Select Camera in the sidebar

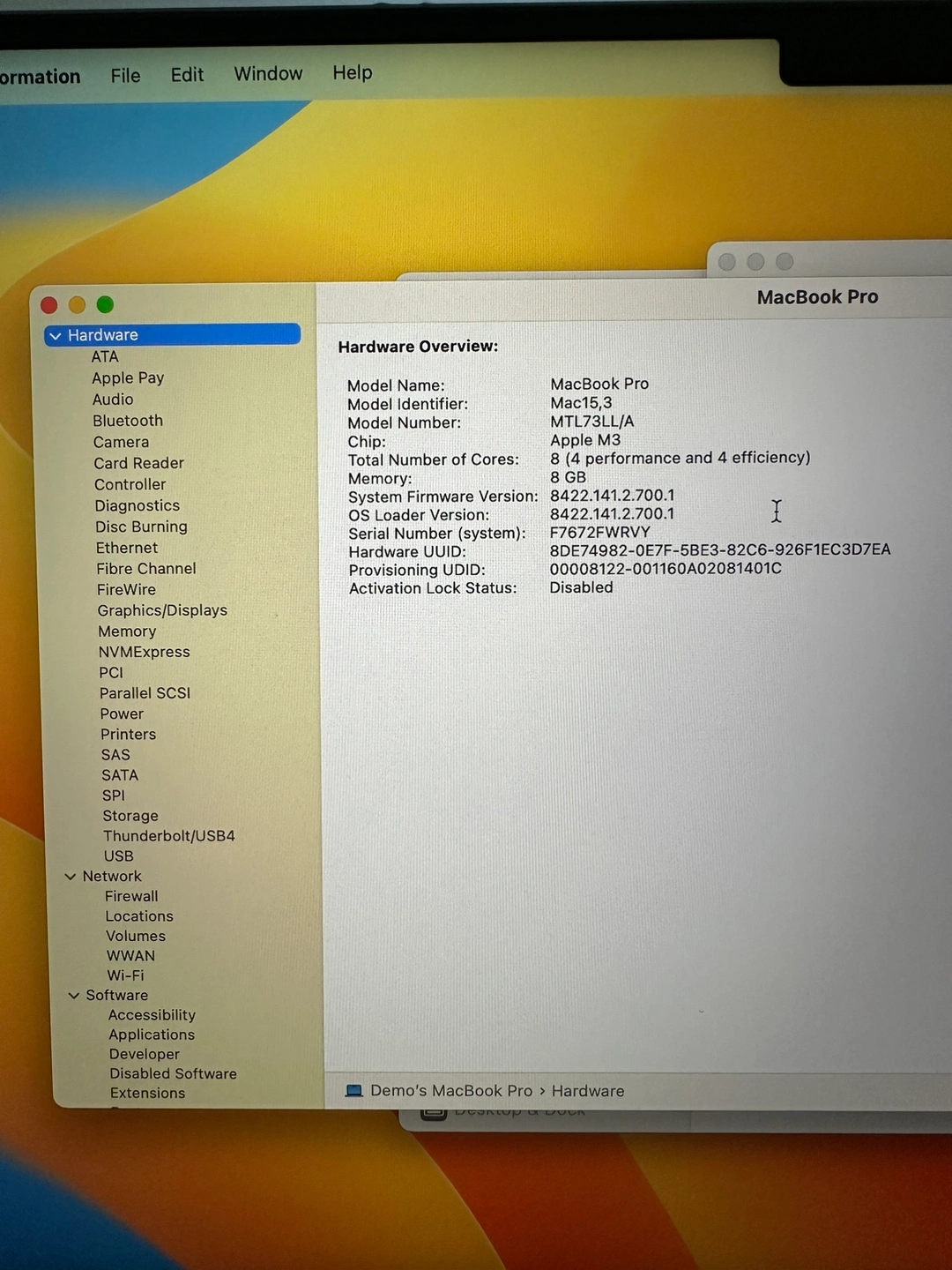click(x=121, y=442)
